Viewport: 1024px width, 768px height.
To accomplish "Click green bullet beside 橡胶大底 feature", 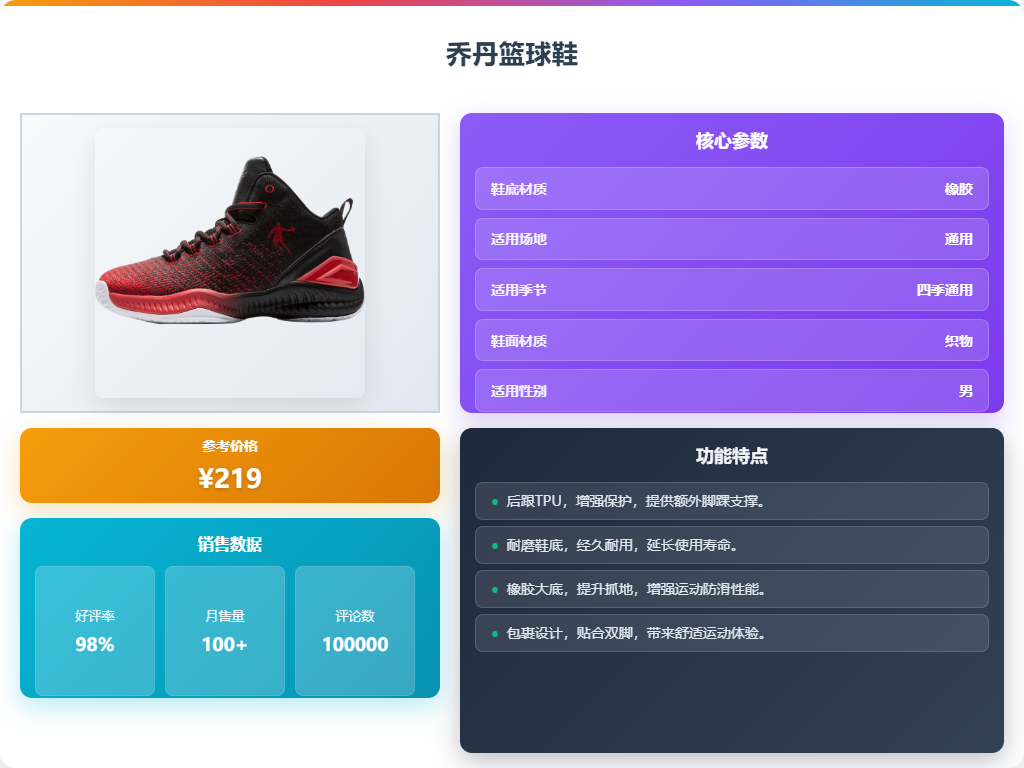I will tap(494, 590).
